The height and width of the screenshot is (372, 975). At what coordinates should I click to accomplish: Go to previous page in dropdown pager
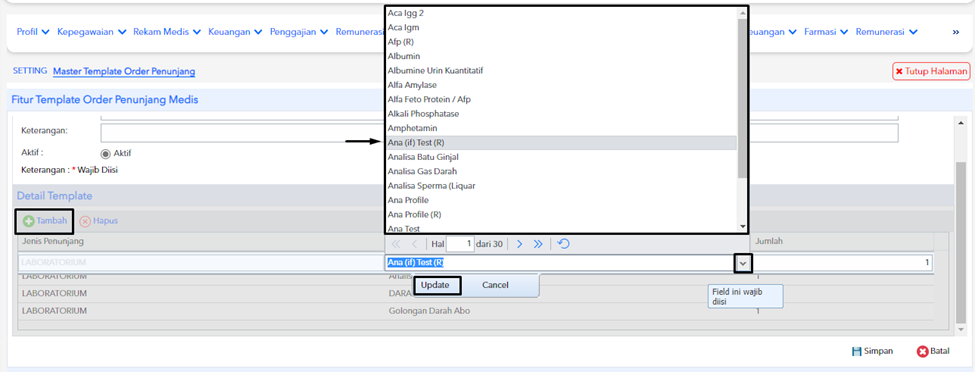tap(414, 244)
